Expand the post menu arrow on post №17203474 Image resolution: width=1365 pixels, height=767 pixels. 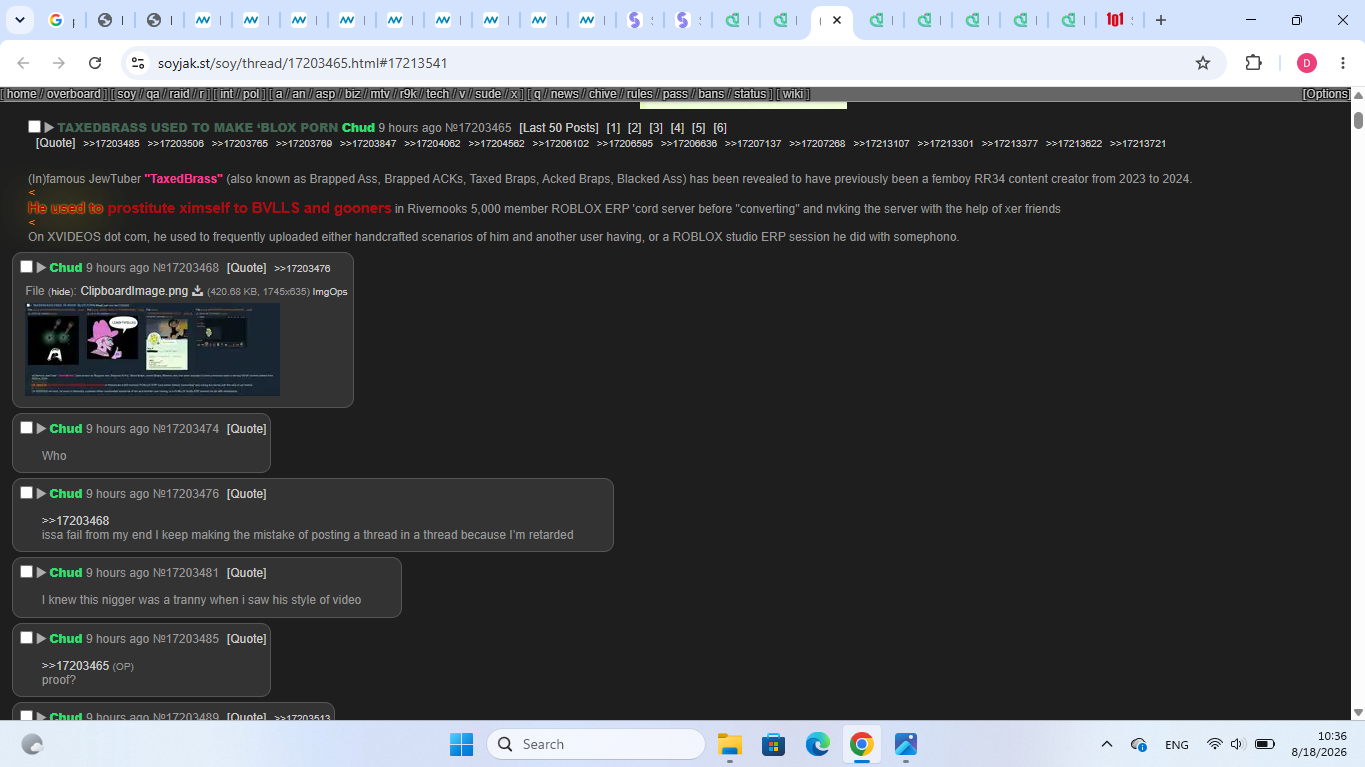(x=41, y=429)
